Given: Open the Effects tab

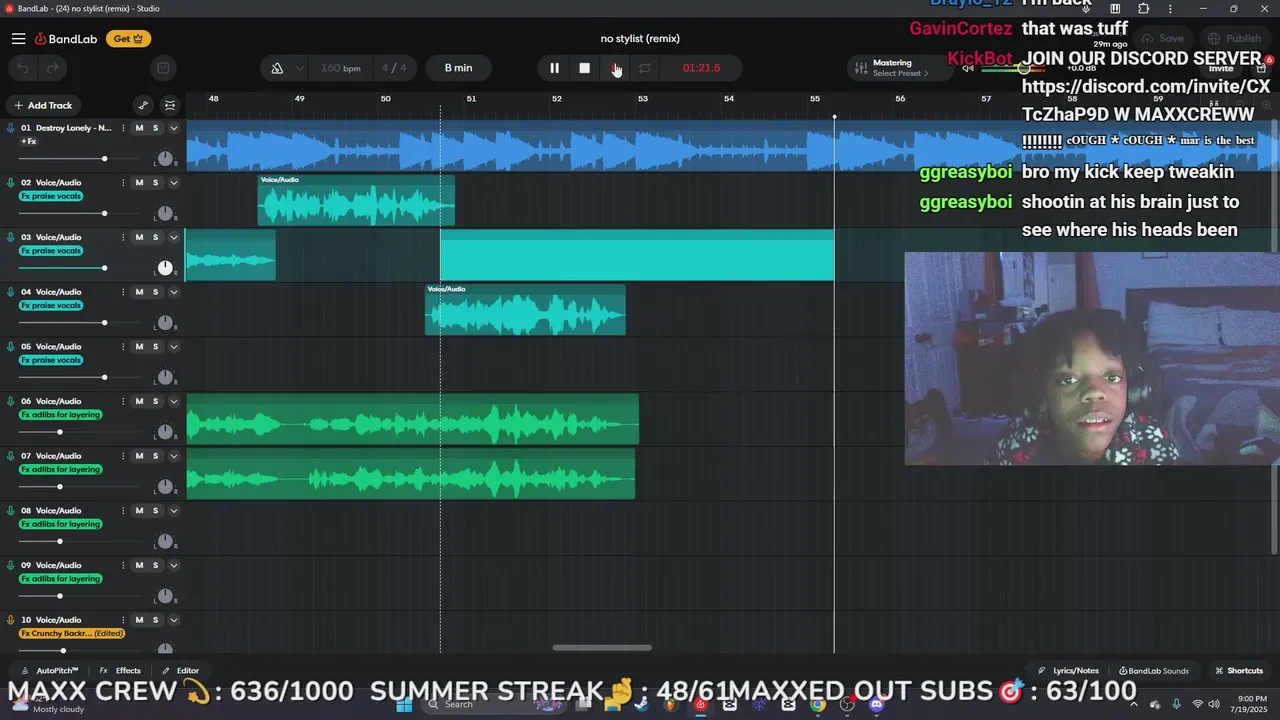Looking at the screenshot, I should tap(121, 671).
